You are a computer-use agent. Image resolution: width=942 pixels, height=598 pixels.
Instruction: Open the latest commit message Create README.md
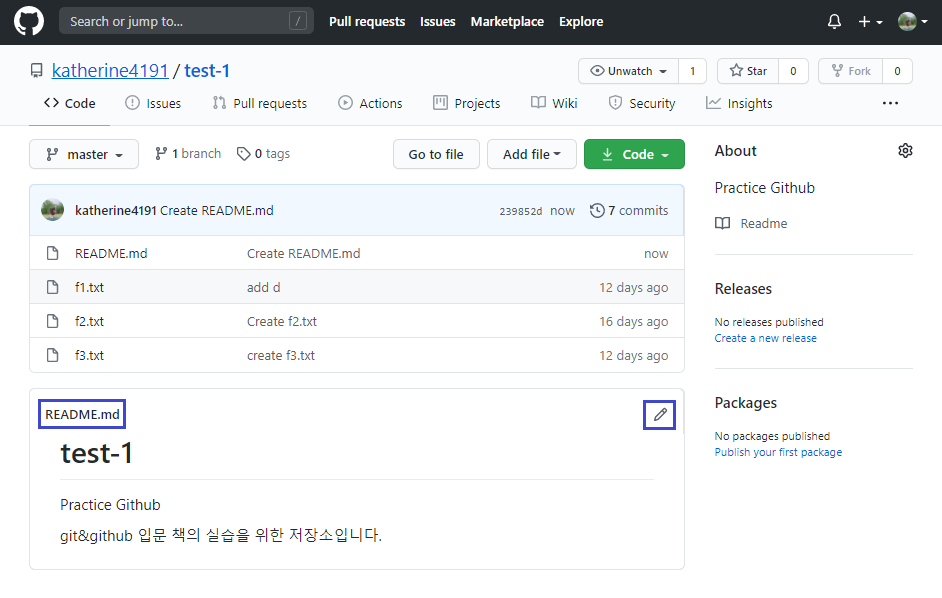coord(217,210)
